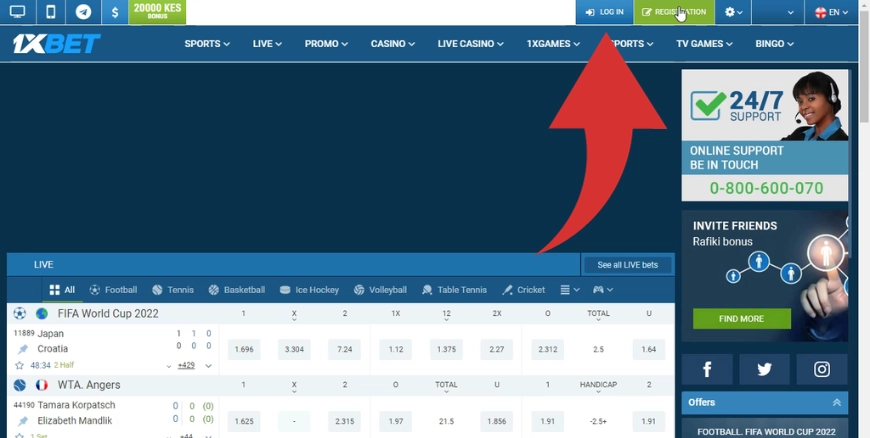Filter live events by Table Tennis
This screenshot has width=870, height=438.
coord(454,290)
